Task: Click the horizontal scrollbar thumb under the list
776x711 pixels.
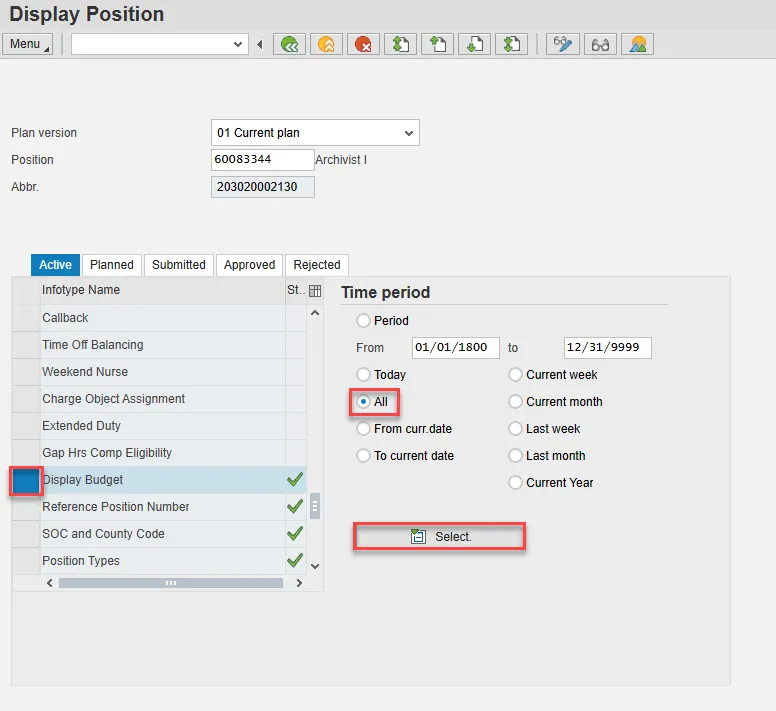Action: point(171,583)
